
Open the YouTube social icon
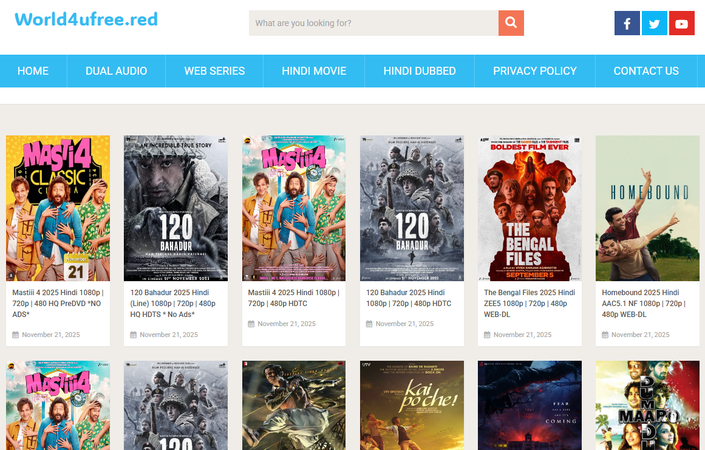[x=682, y=23]
